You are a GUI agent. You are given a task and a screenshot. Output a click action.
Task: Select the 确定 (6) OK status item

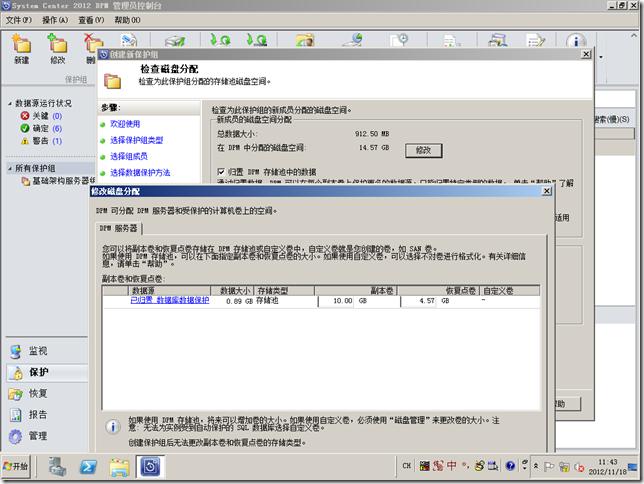(41, 128)
